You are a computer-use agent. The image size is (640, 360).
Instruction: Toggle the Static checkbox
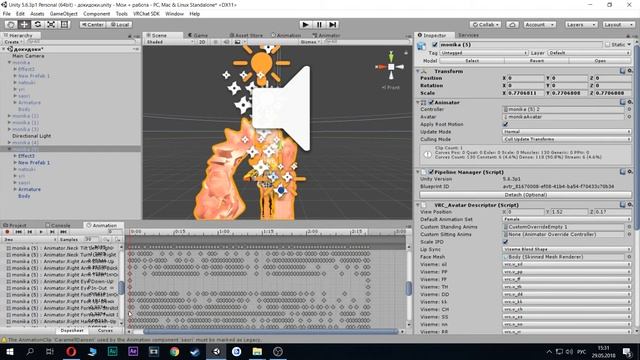608,44
